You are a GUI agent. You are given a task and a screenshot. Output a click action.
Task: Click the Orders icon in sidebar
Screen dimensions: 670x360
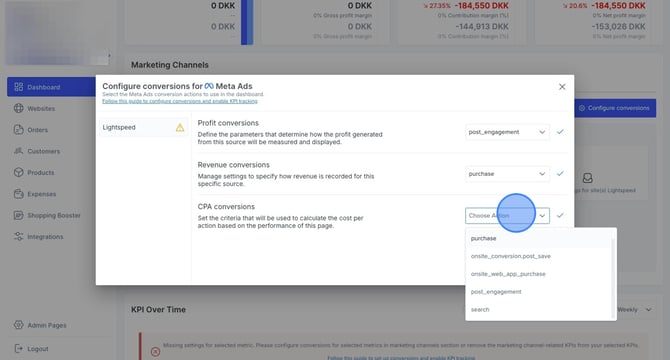(18, 129)
